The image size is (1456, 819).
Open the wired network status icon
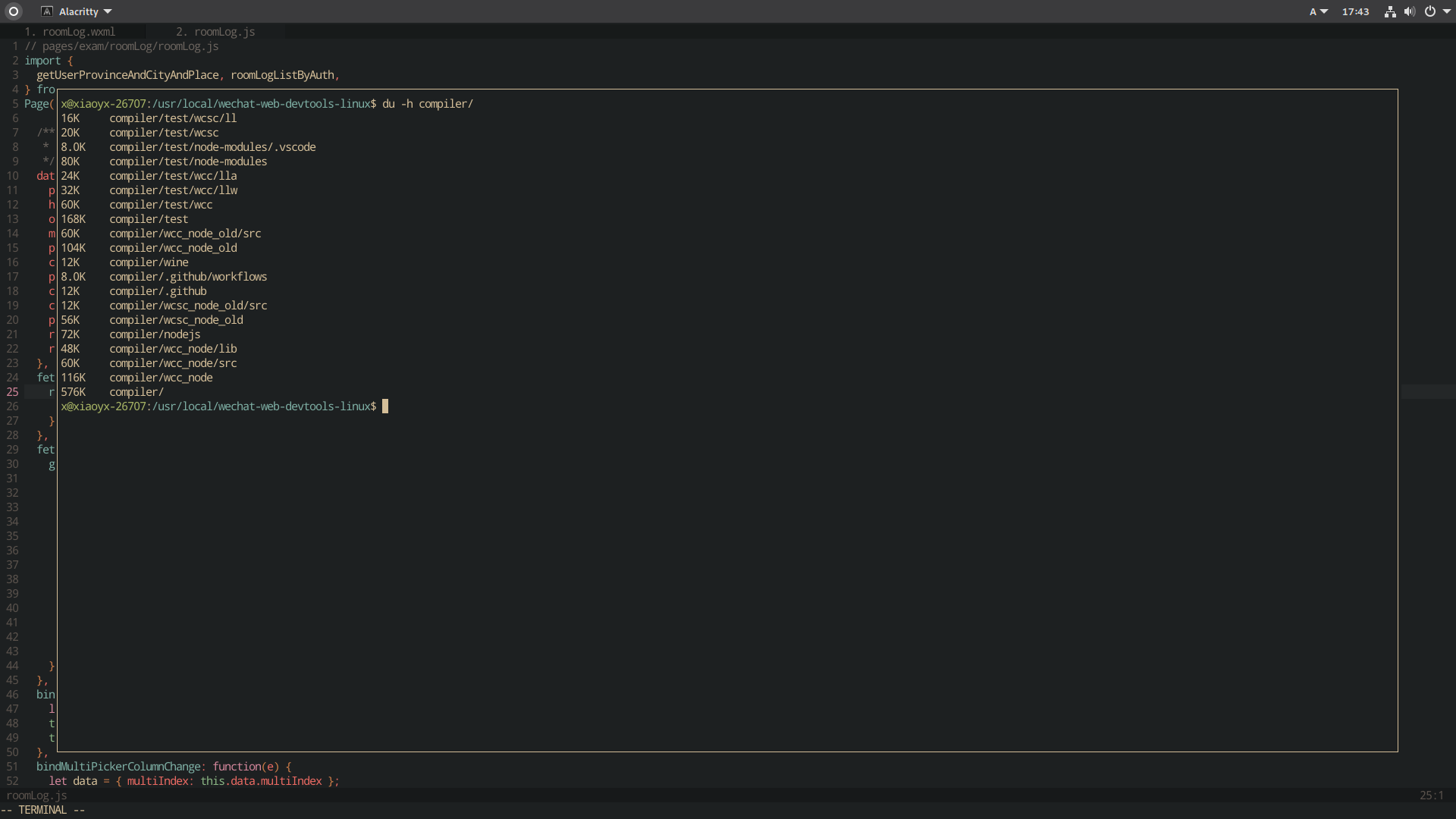(1389, 11)
